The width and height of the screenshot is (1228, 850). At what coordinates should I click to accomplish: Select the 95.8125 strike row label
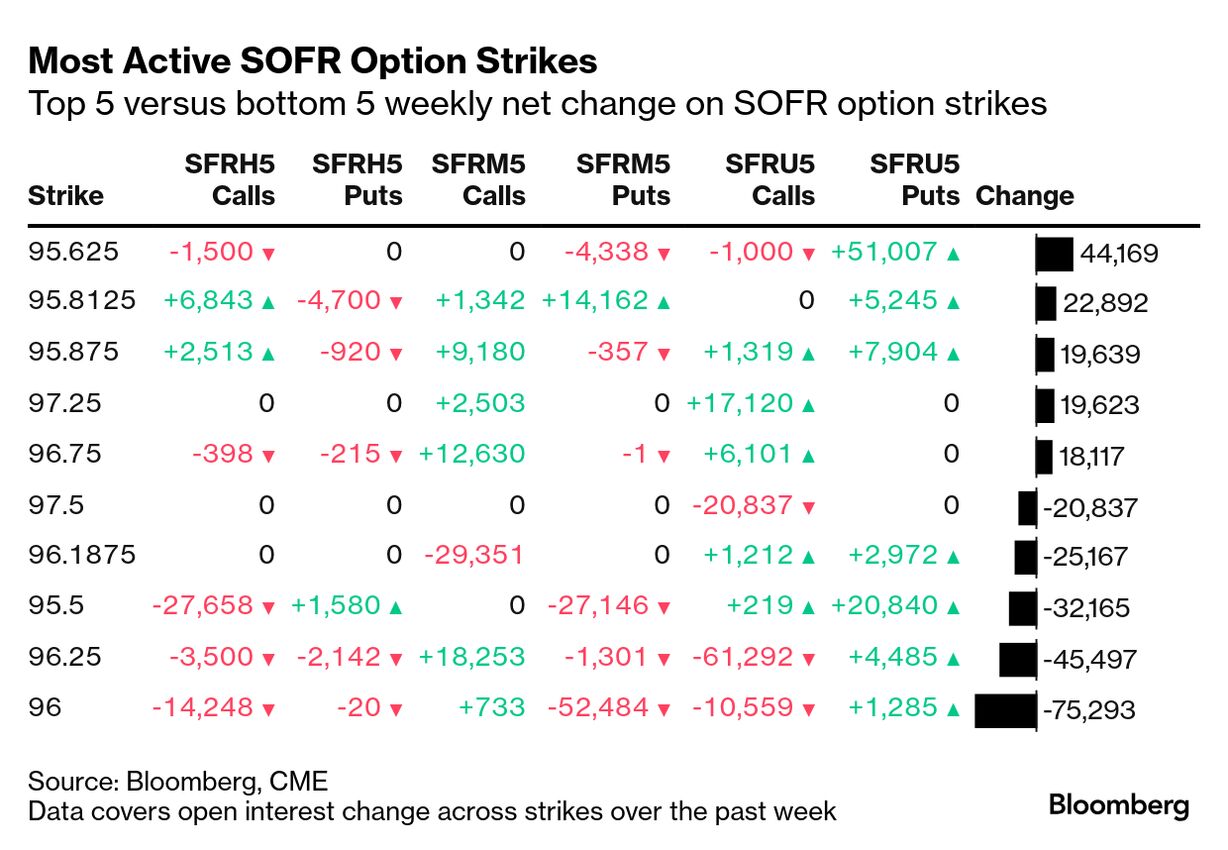coord(81,302)
